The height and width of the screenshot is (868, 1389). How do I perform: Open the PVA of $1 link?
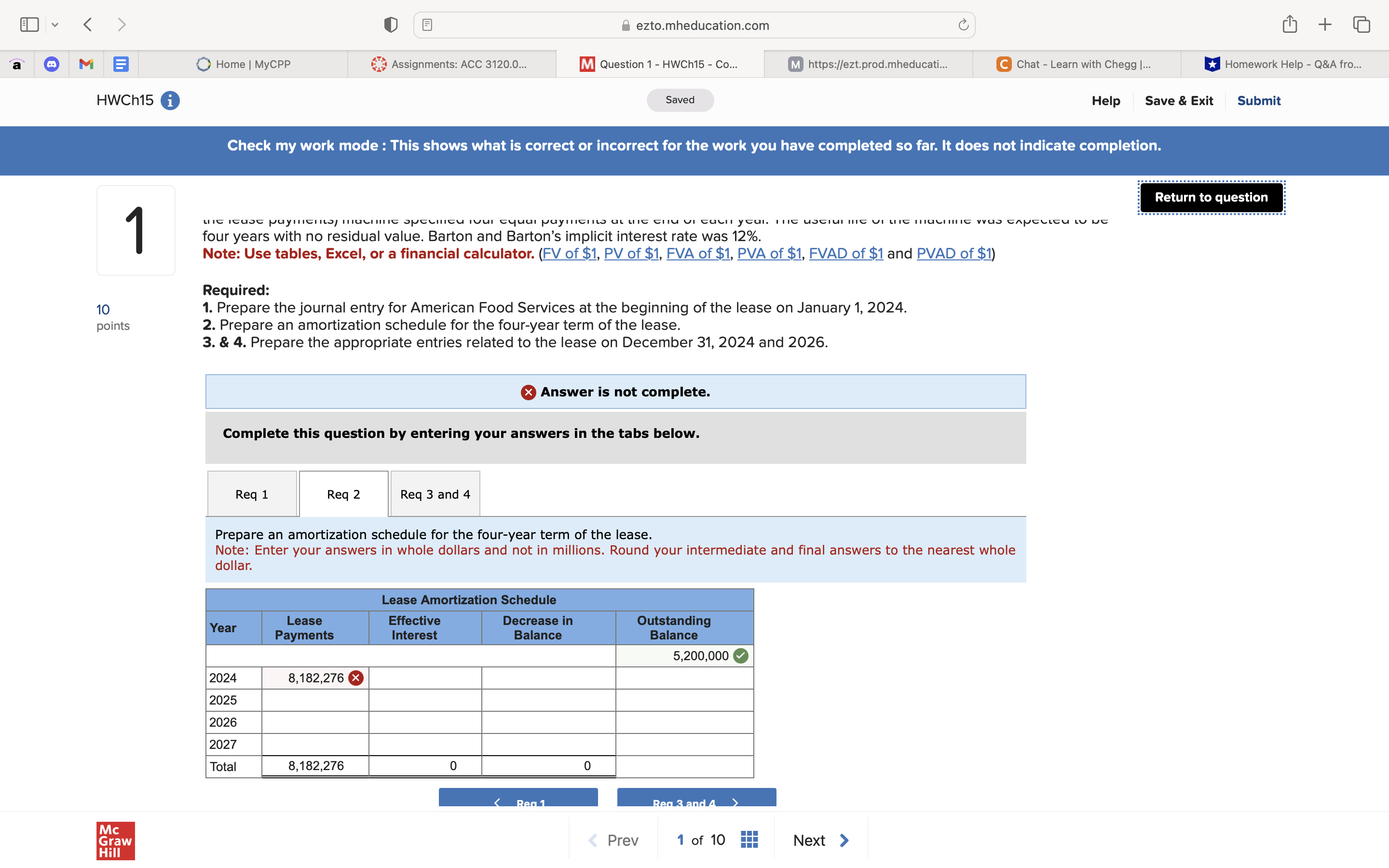click(x=769, y=254)
